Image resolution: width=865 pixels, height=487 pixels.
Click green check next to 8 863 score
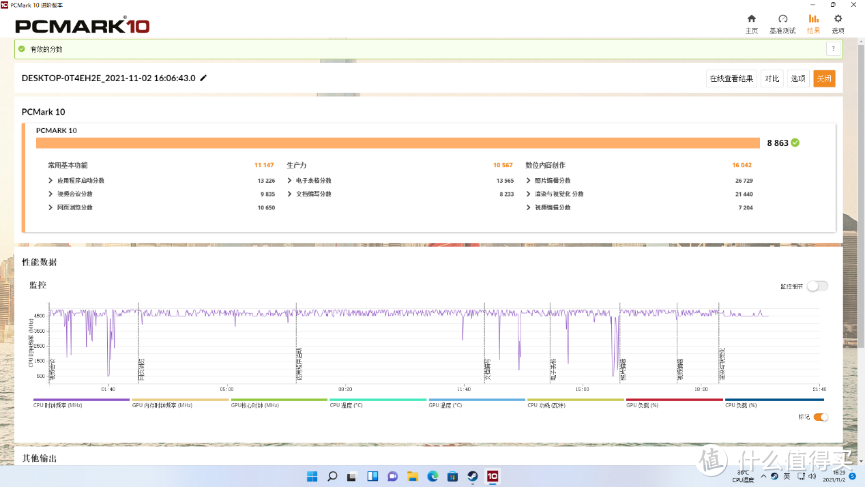(x=795, y=143)
